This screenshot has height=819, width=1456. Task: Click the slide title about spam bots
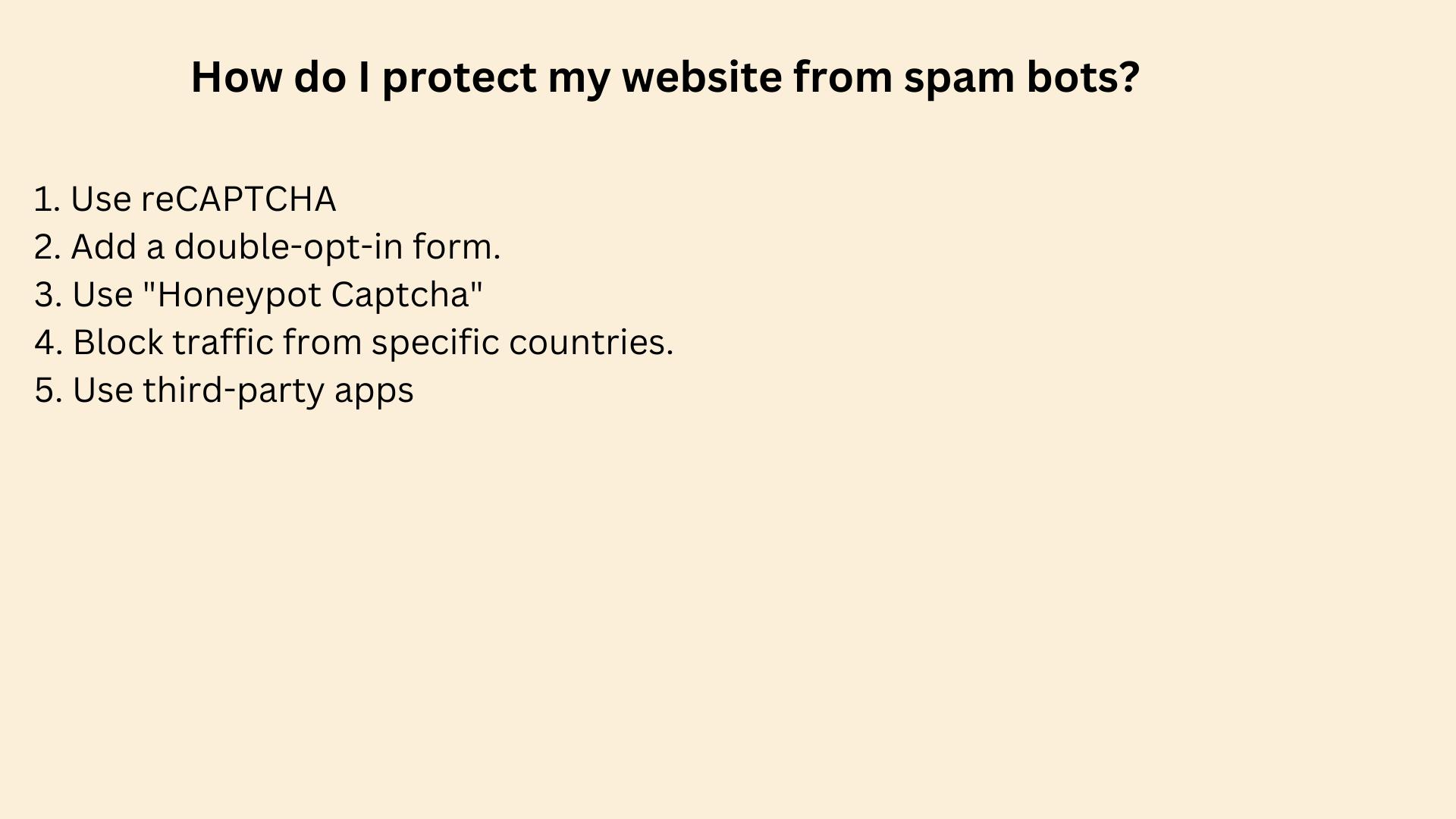(x=665, y=77)
